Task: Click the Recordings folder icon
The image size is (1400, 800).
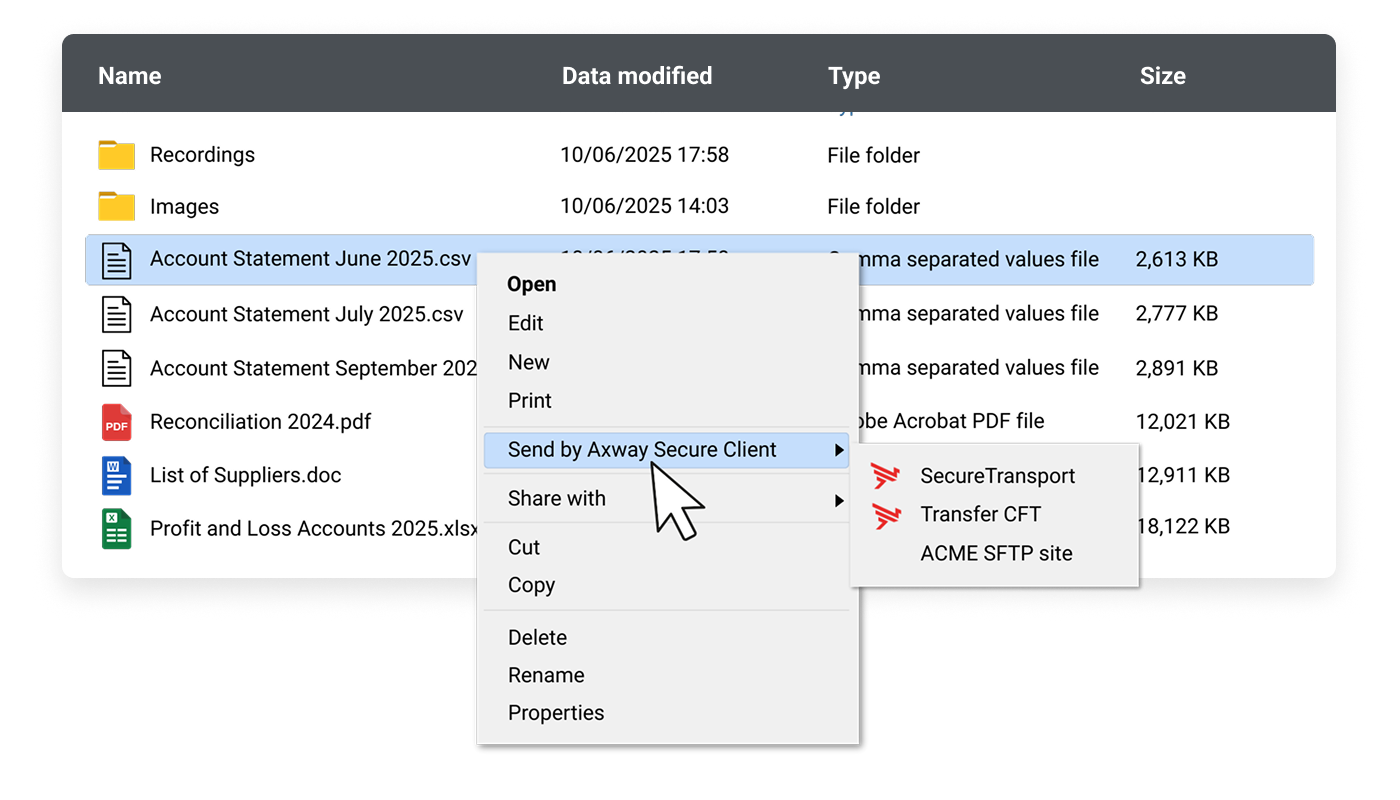Action: point(117,155)
